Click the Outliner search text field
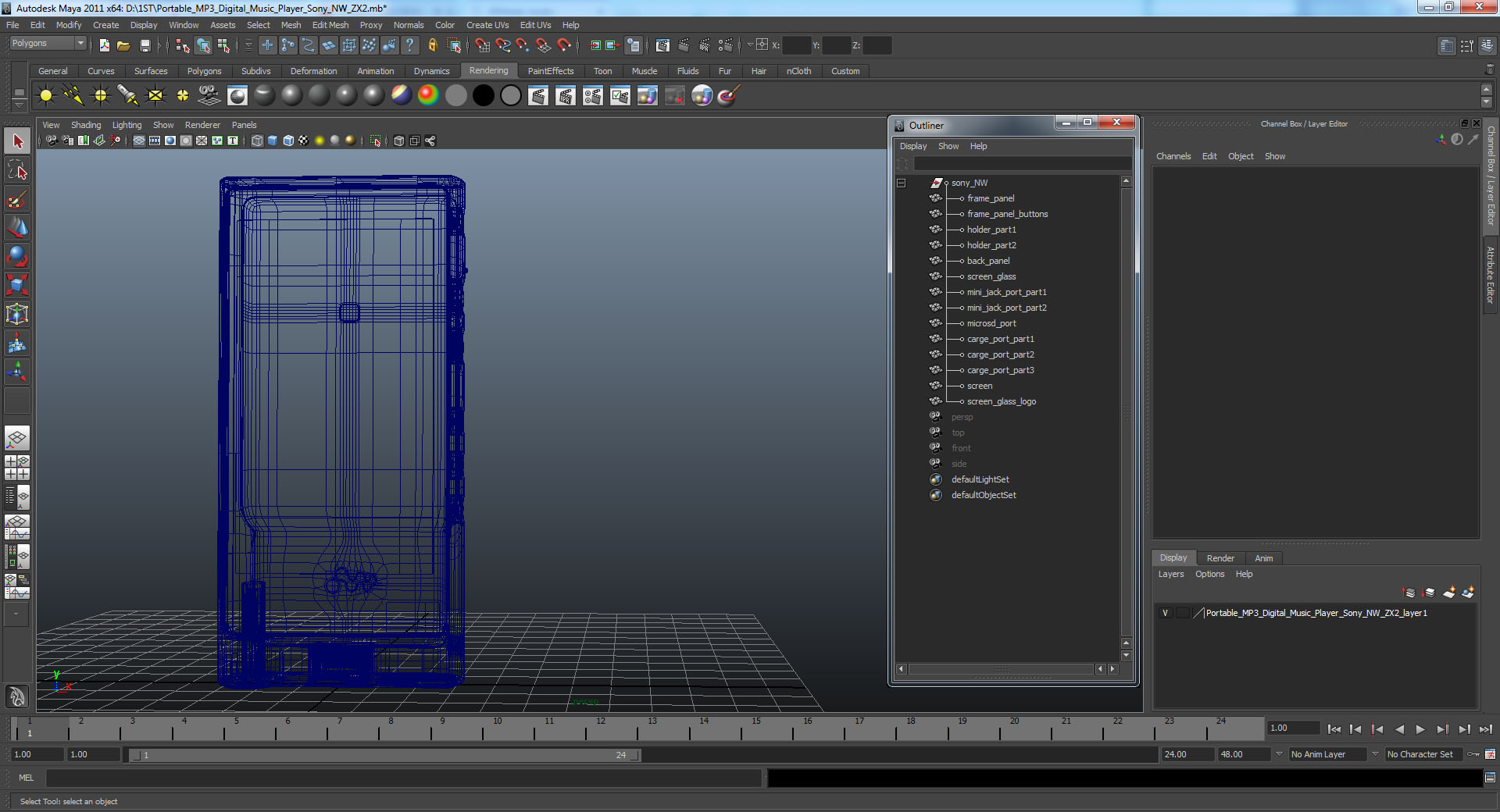Image resolution: width=1500 pixels, height=812 pixels. pyautogui.click(x=1022, y=164)
